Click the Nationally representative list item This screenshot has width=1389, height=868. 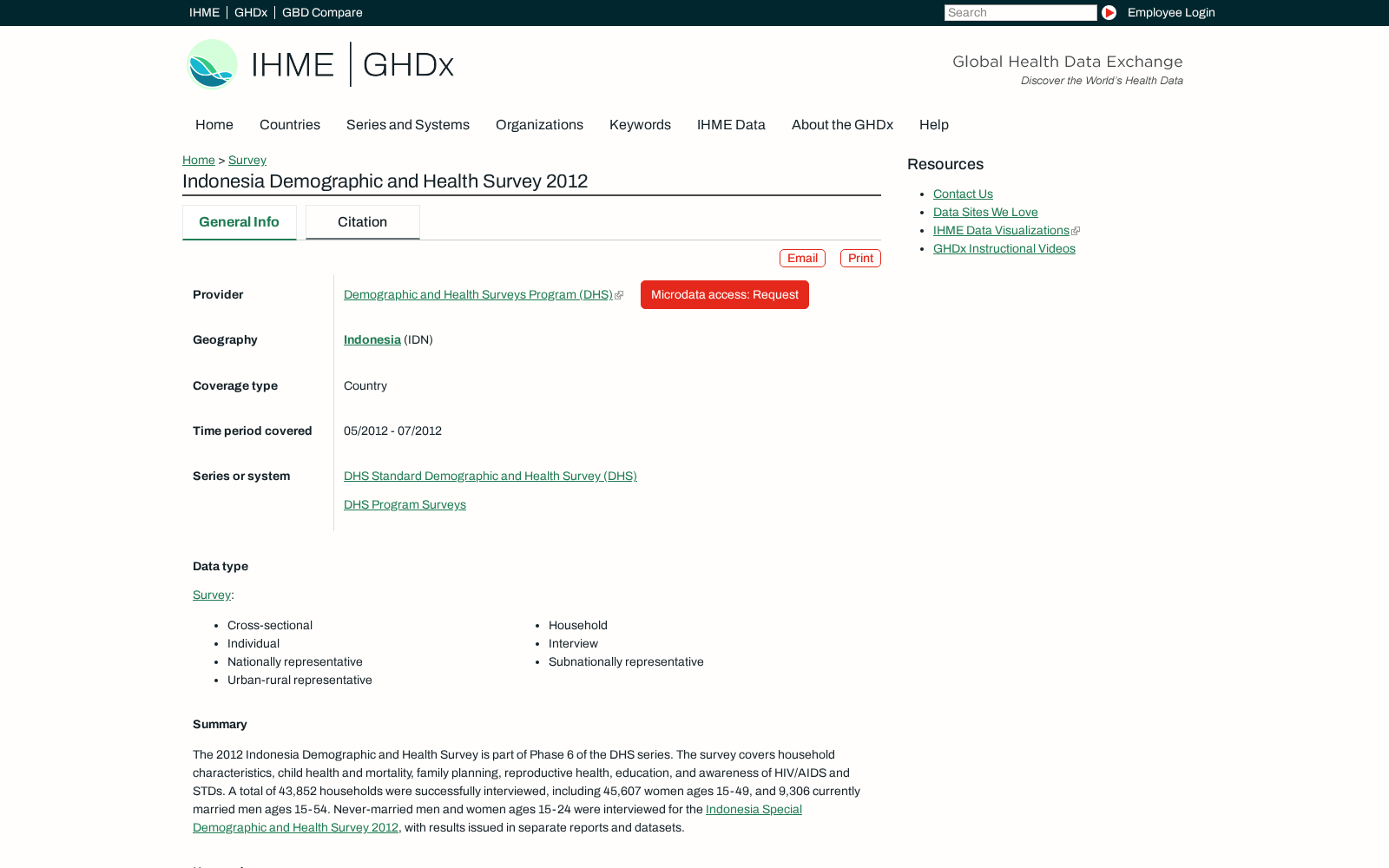(x=295, y=662)
